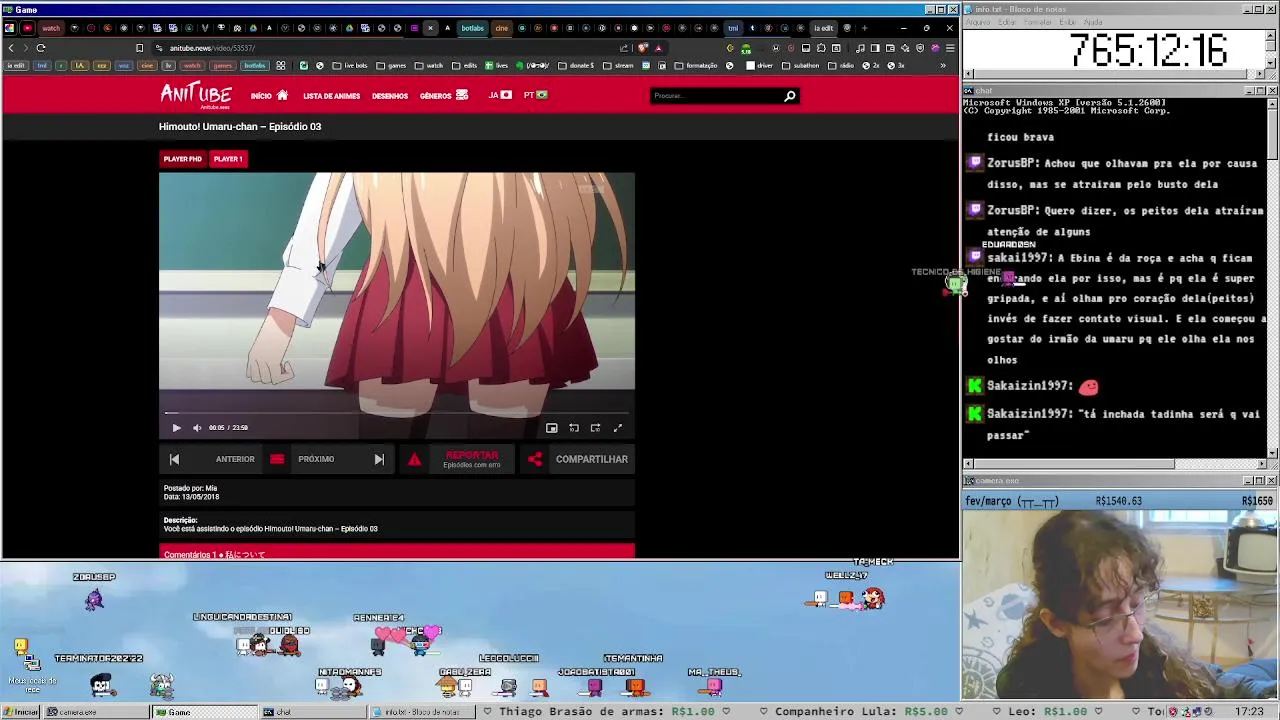The image size is (1280, 720).
Task: Mute the video player volume
Action: point(197,428)
